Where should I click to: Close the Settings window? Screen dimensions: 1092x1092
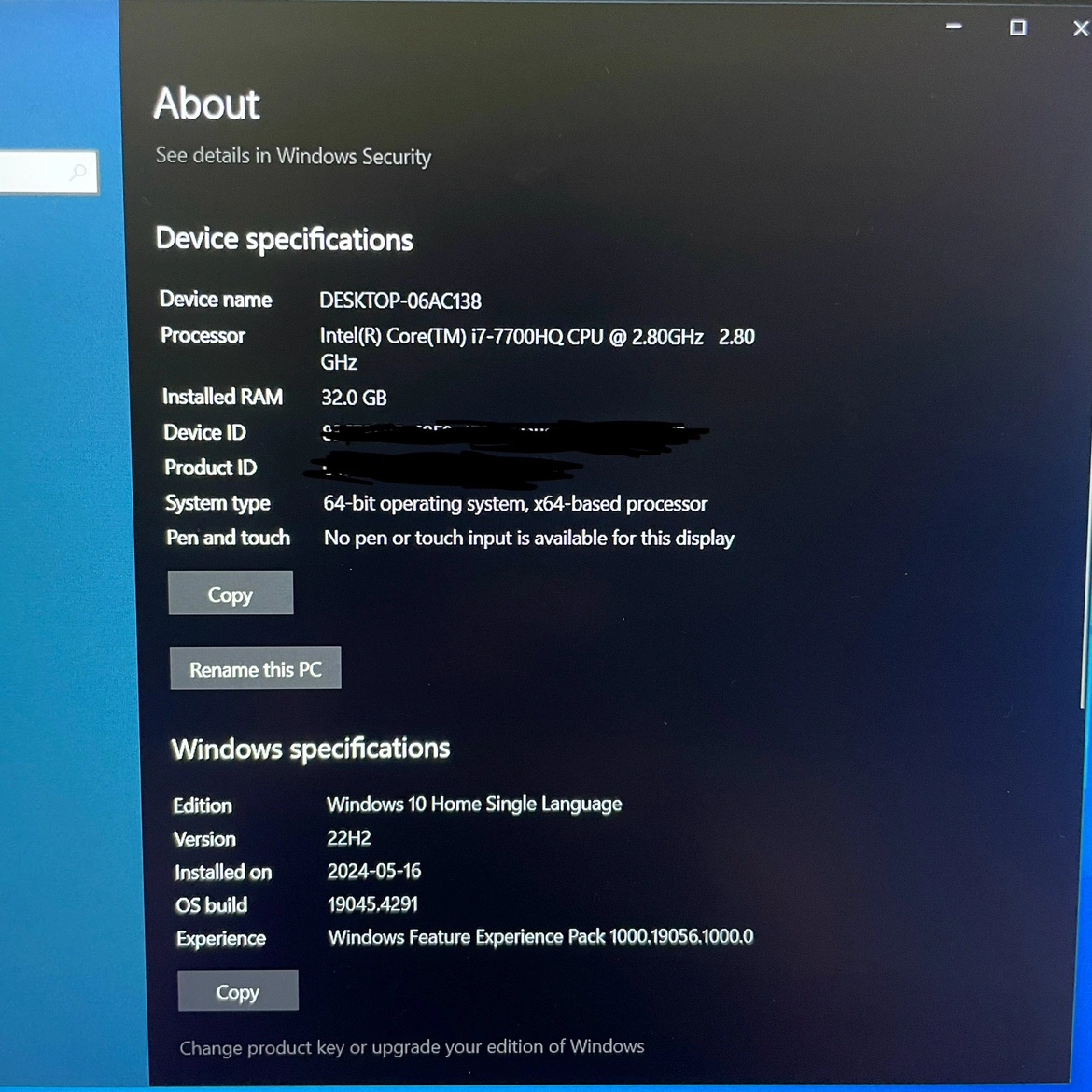point(1080,28)
